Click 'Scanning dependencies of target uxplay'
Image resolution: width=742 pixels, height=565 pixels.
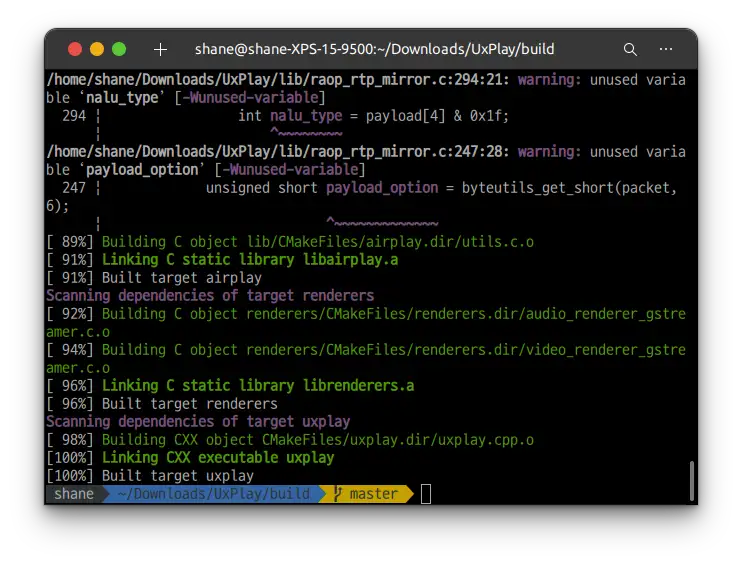[198, 422]
